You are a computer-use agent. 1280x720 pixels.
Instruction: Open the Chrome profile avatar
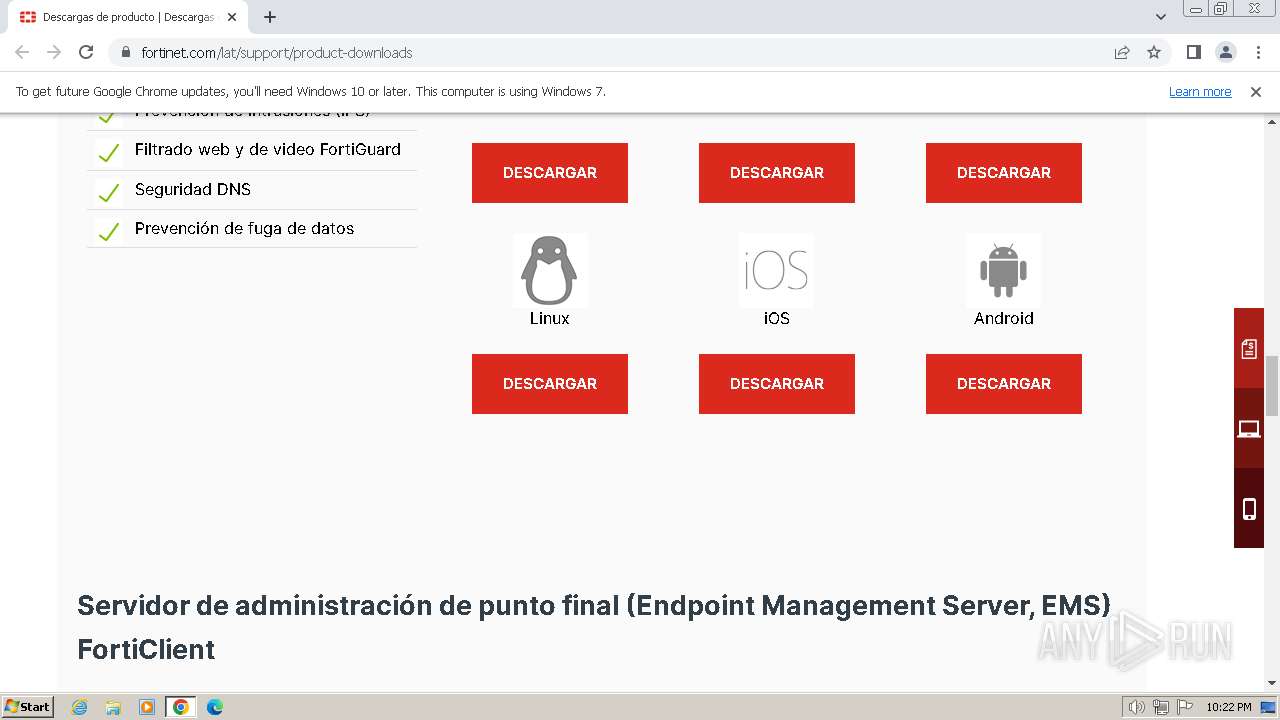(x=1225, y=52)
